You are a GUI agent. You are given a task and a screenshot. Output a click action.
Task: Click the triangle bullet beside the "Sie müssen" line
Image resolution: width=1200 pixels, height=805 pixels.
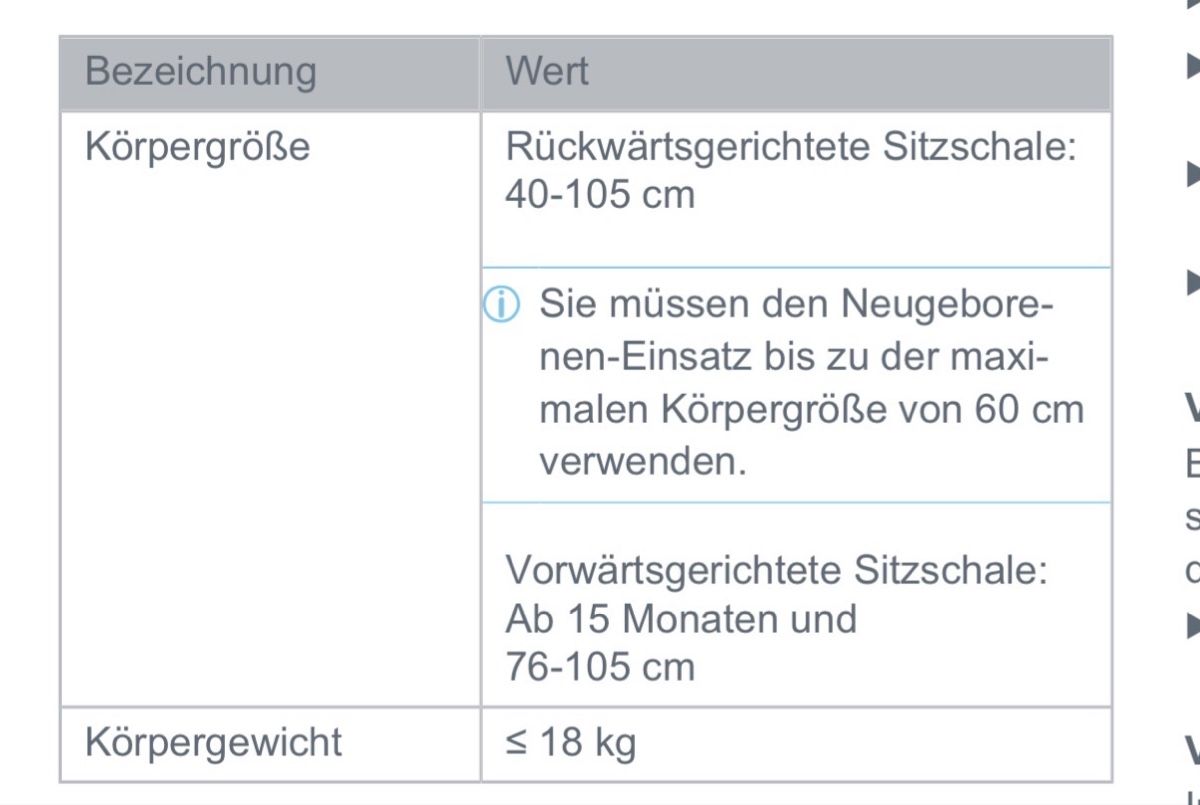pos(1192,281)
